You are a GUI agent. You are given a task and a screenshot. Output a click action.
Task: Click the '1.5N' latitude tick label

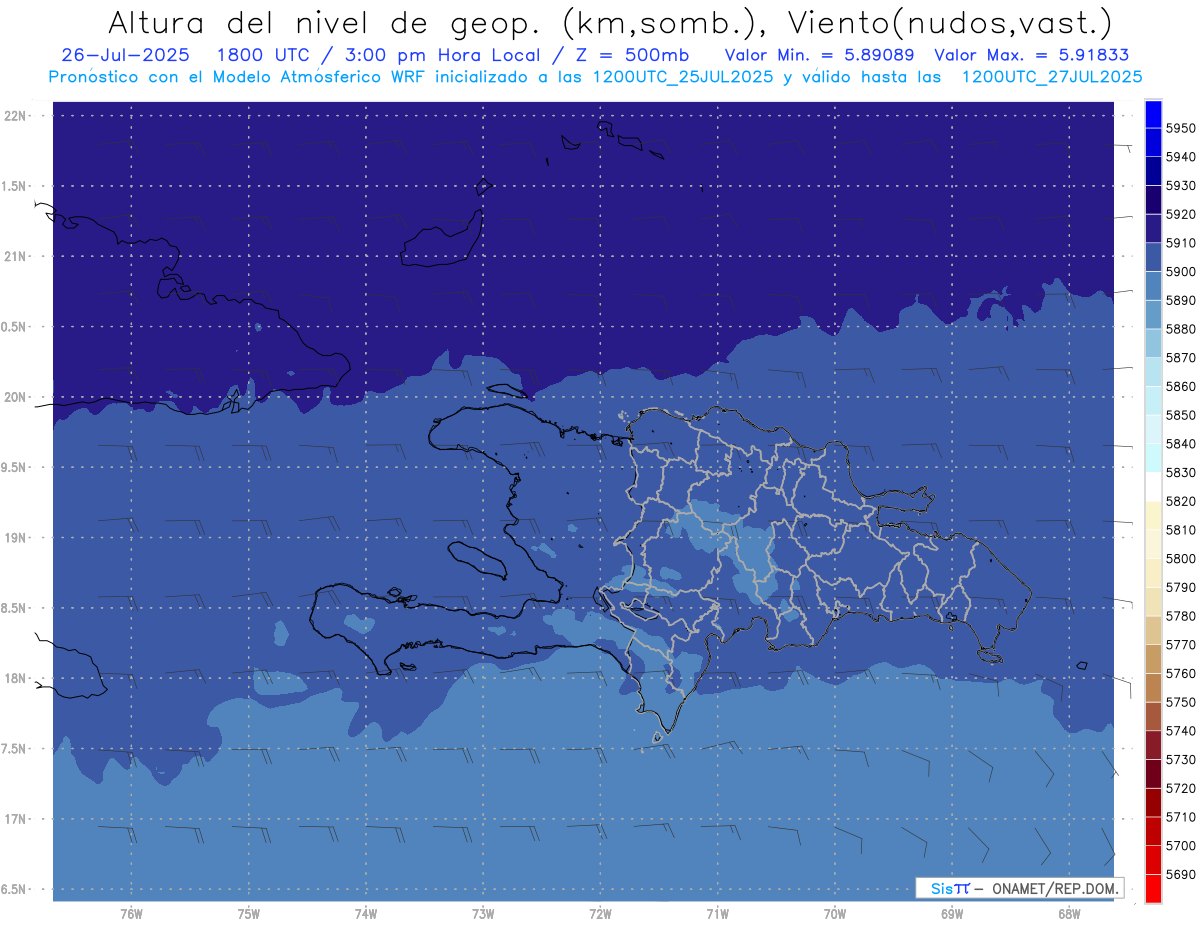pos(15,186)
